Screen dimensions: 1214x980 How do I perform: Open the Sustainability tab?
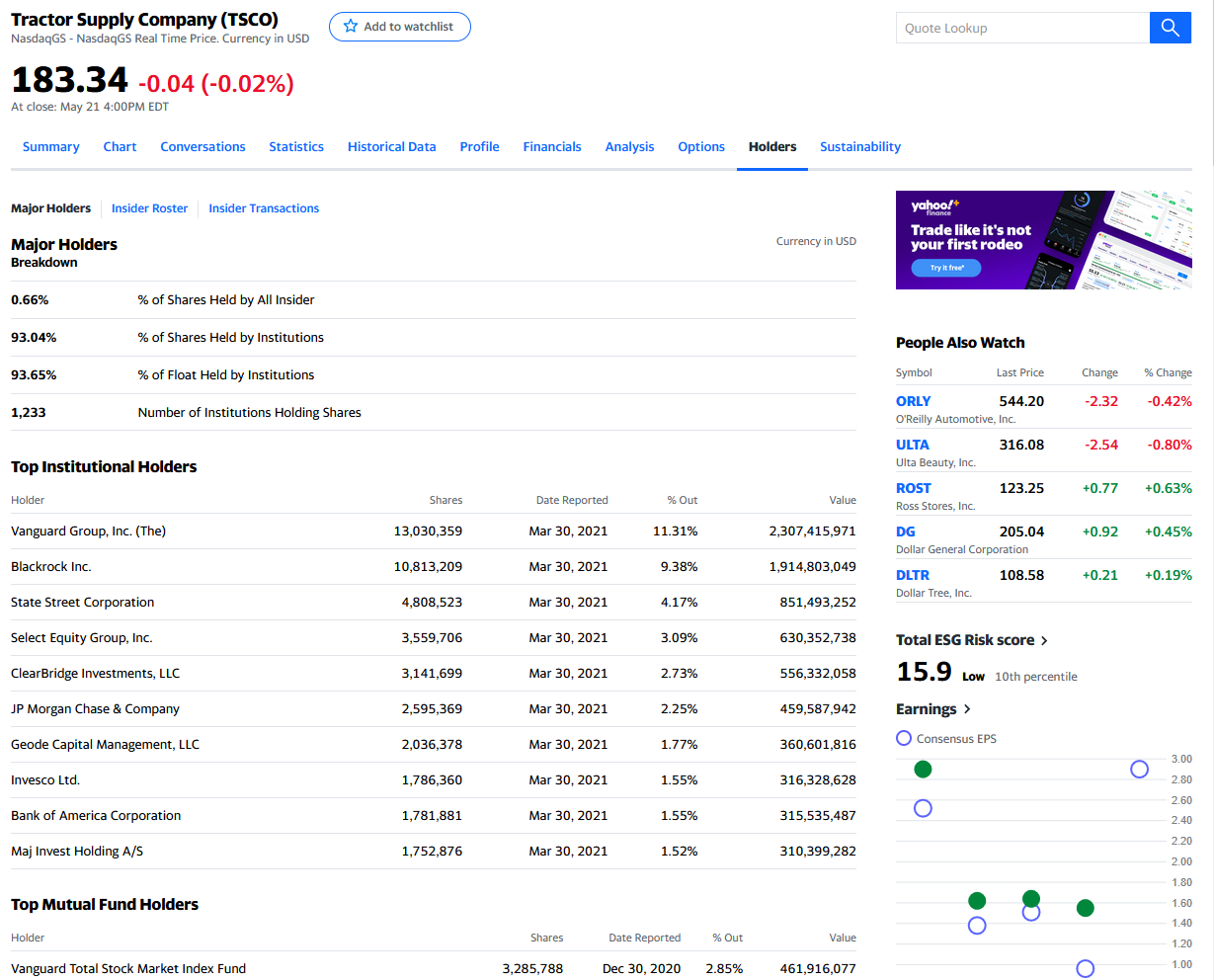[x=860, y=146]
